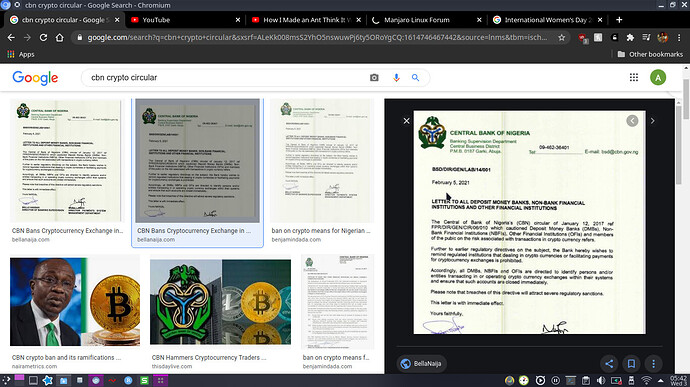Select the Emefiele bitcoin thumbnail from nairametrics
690x387 pixels.
point(75,302)
